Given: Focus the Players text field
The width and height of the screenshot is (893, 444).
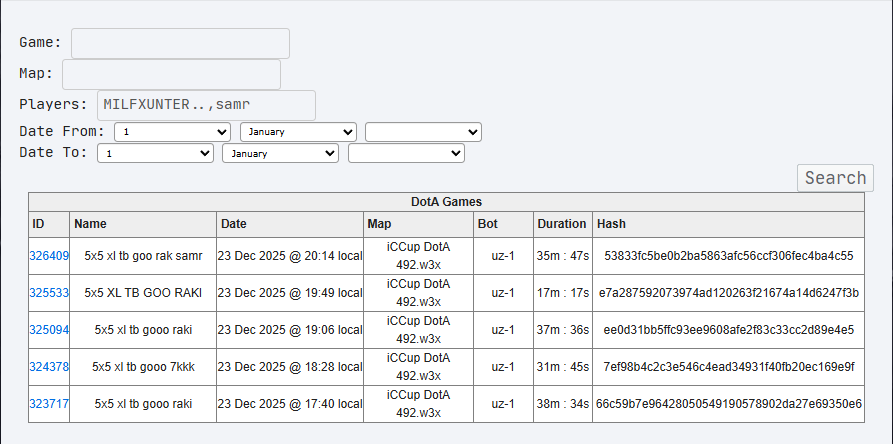Looking at the screenshot, I should tap(206, 106).
